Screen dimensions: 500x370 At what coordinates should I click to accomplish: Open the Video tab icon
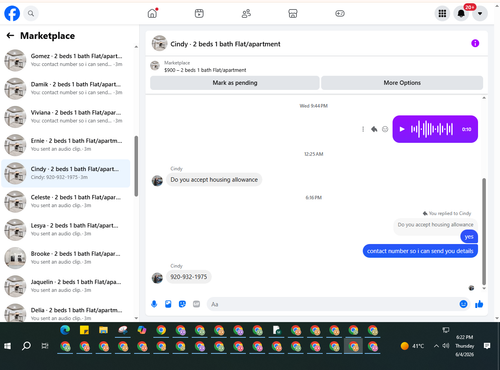199,13
